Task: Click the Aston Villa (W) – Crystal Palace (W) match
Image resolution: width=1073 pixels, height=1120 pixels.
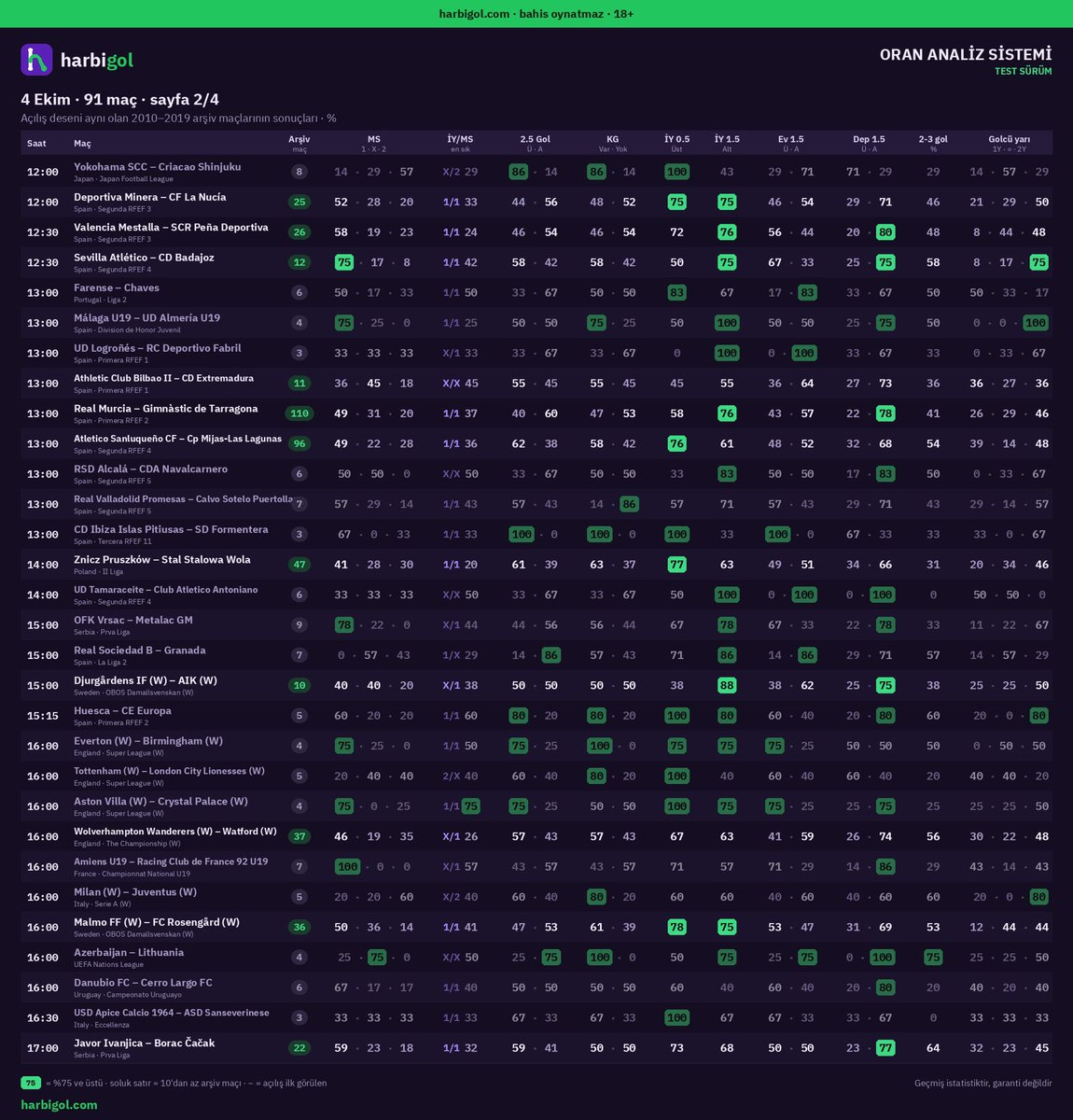Action: click(160, 801)
